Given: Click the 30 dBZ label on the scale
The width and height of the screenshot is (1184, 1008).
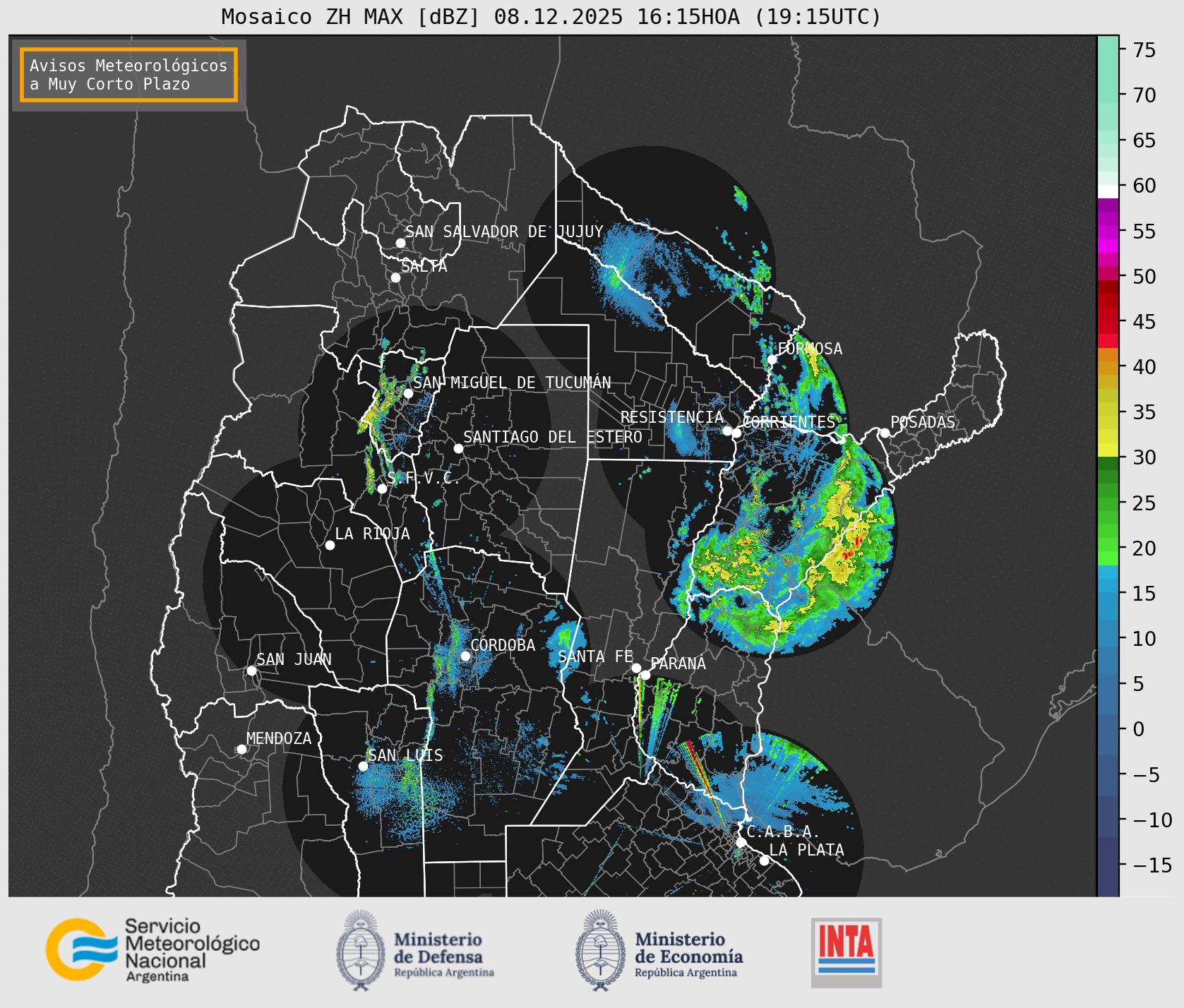Looking at the screenshot, I should 1144,457.
